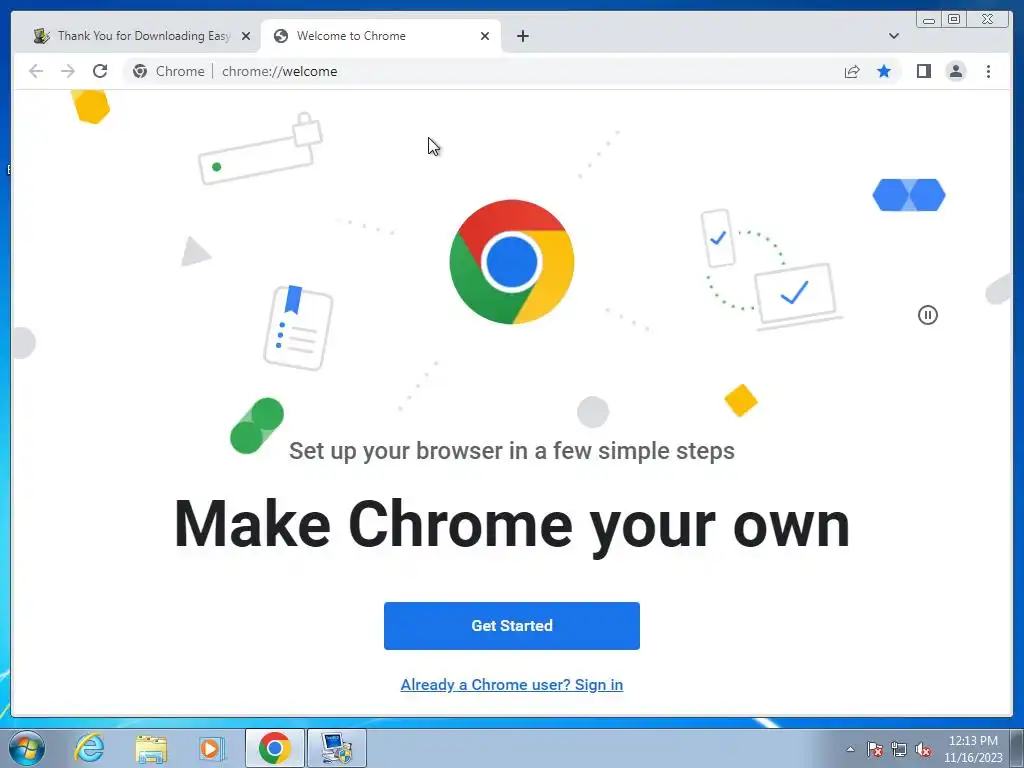The height and width of the screenshot is (768, 1024).
Task: Click the blue bookmark star icon
Action: pos(884,71)
